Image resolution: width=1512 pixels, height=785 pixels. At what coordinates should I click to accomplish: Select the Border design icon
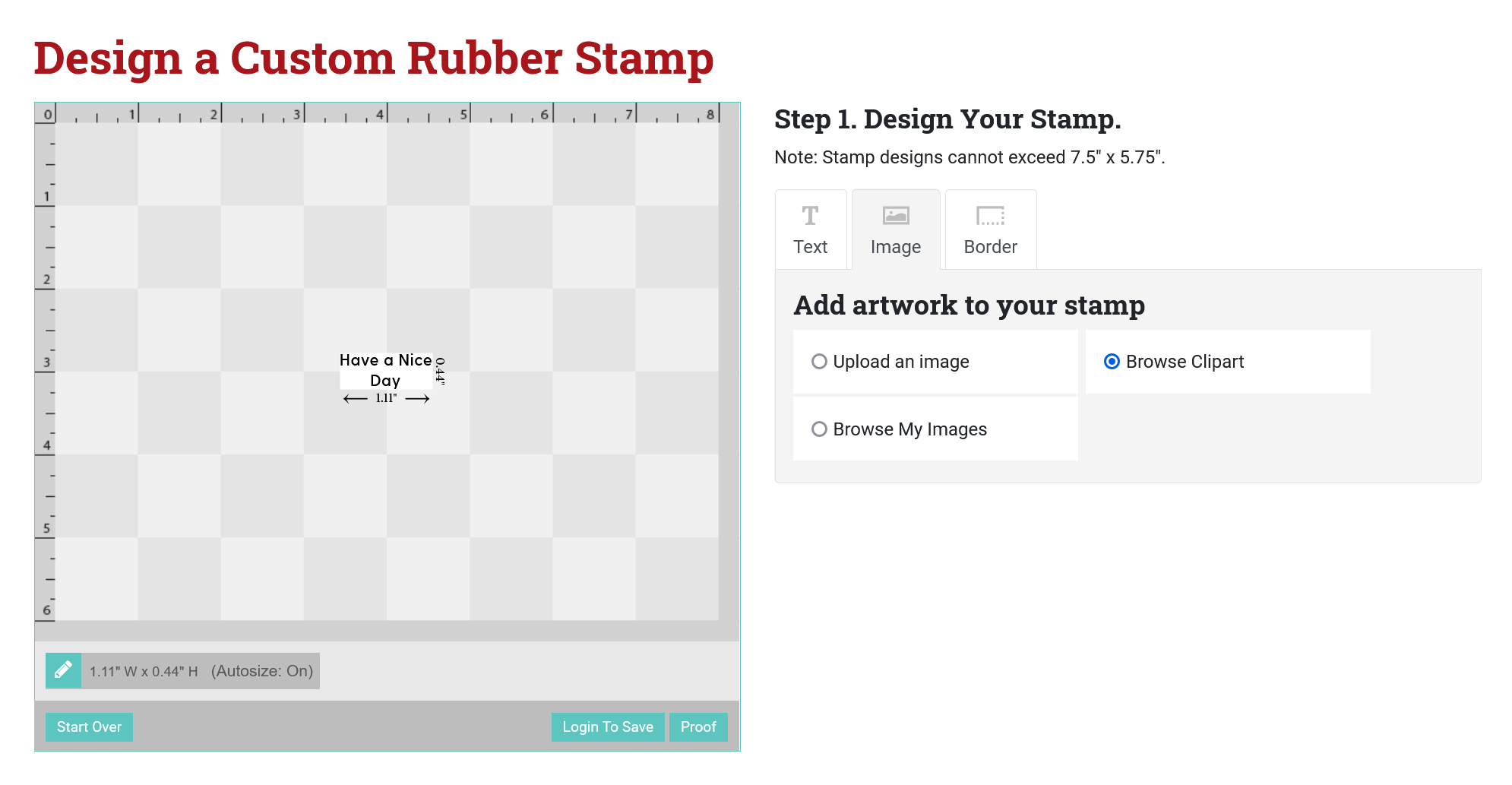(990, 216)
